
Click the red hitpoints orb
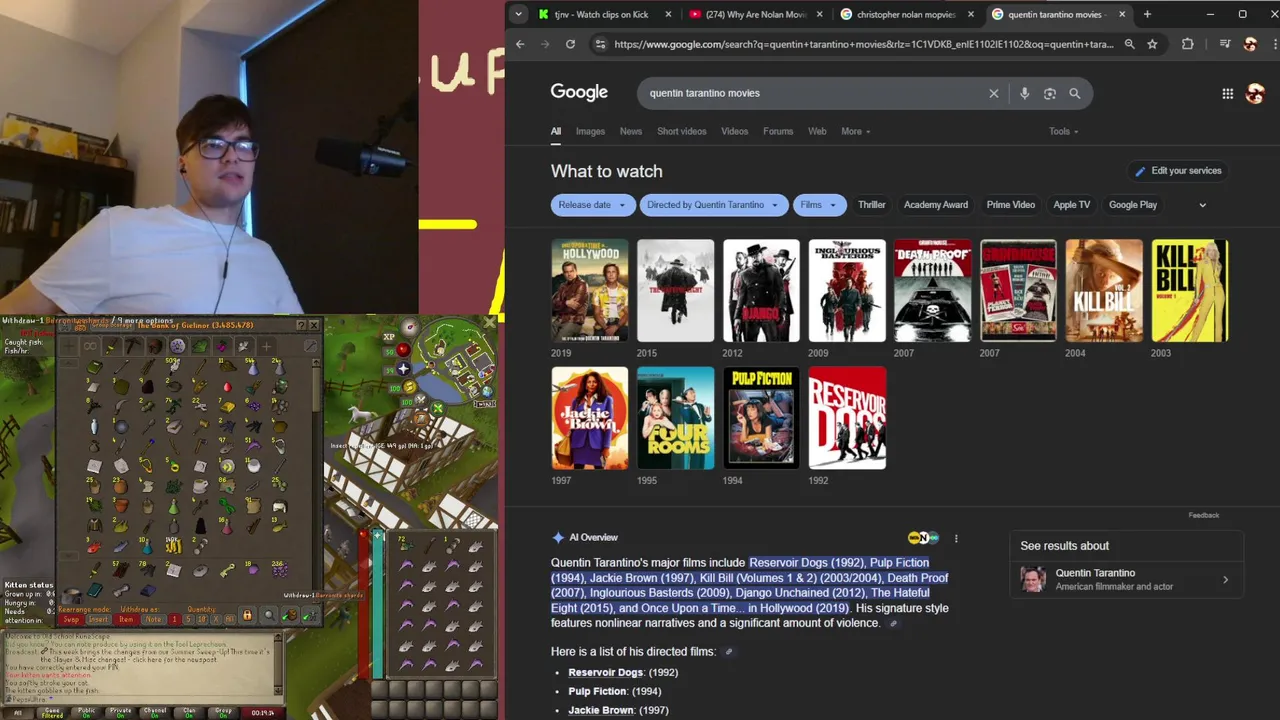[404, 350]
